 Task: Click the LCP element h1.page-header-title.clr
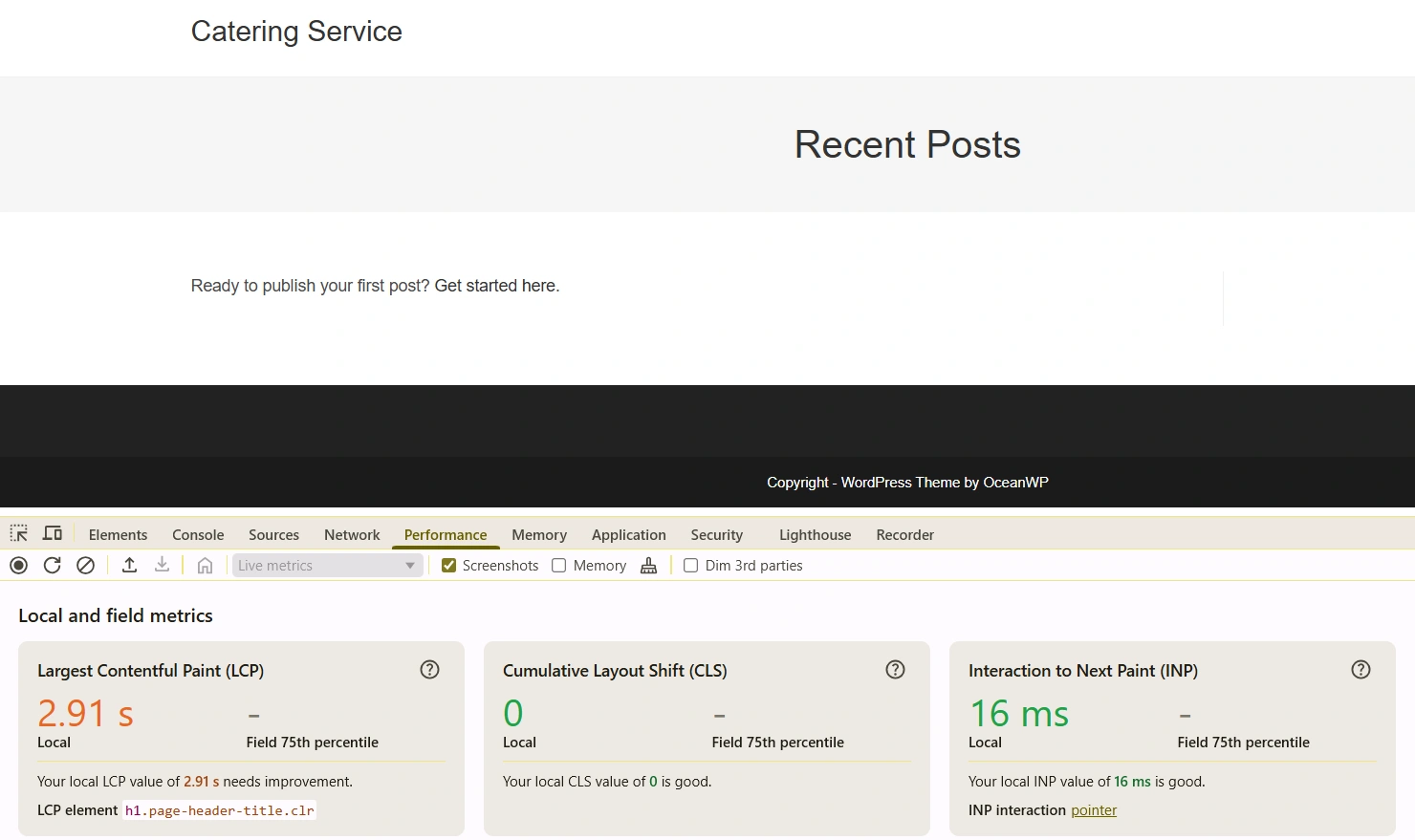coord(219,810)
